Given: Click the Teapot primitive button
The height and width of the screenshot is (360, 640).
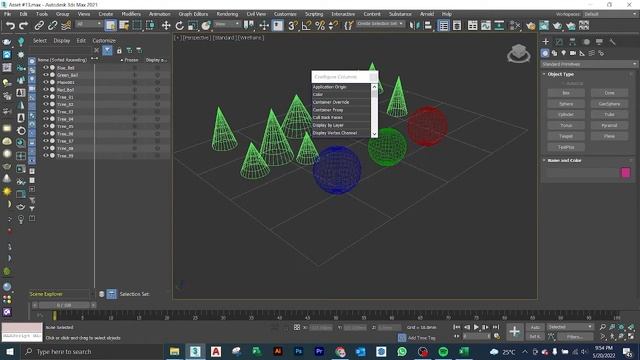Looking at the screenshot, I should (566, 136).
